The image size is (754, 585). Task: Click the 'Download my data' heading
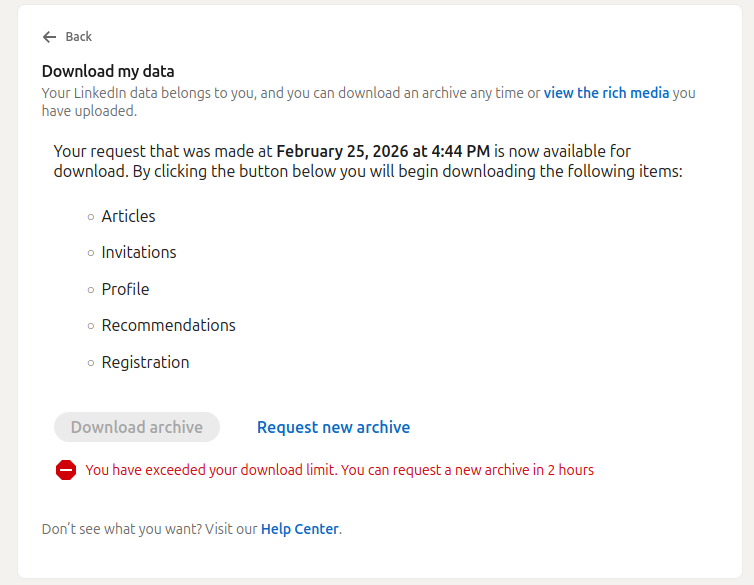tap(108, 71)
